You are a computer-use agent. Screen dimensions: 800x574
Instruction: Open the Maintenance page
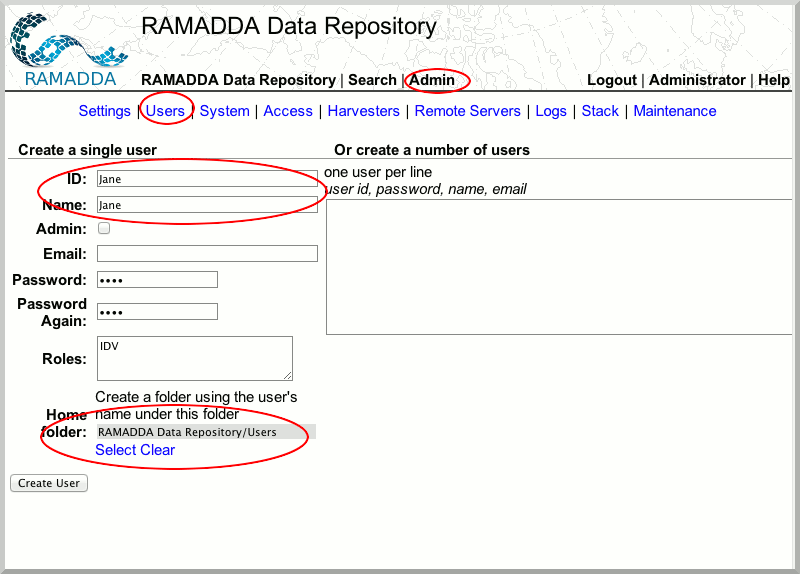coord(674,111)
